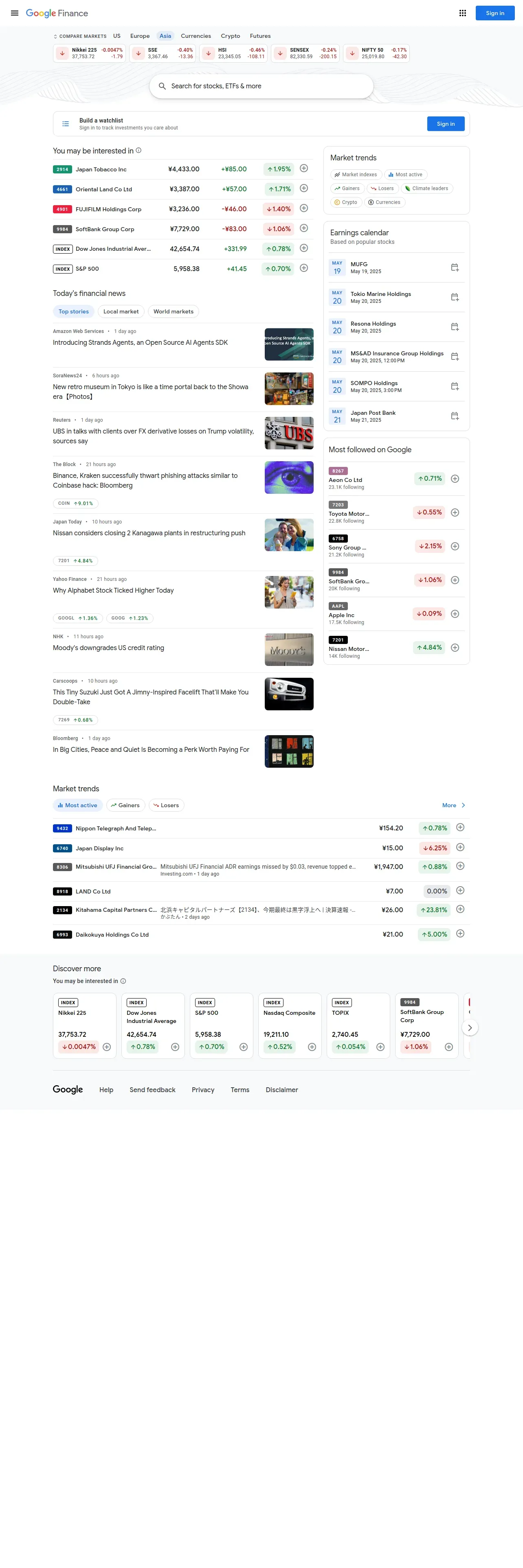This screenshot has width=523, height=1568.
Task: Open the Google apps grid
Action: tap(463, 13)
